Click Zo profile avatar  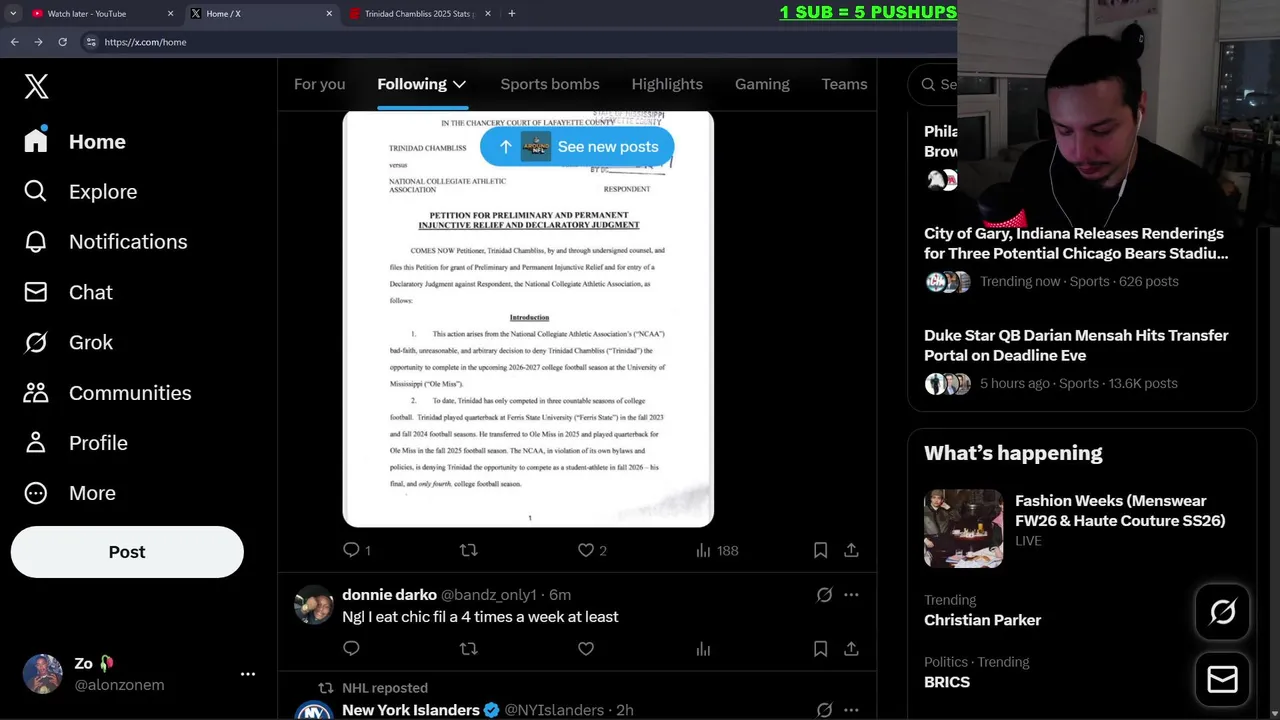pos(43,674)
